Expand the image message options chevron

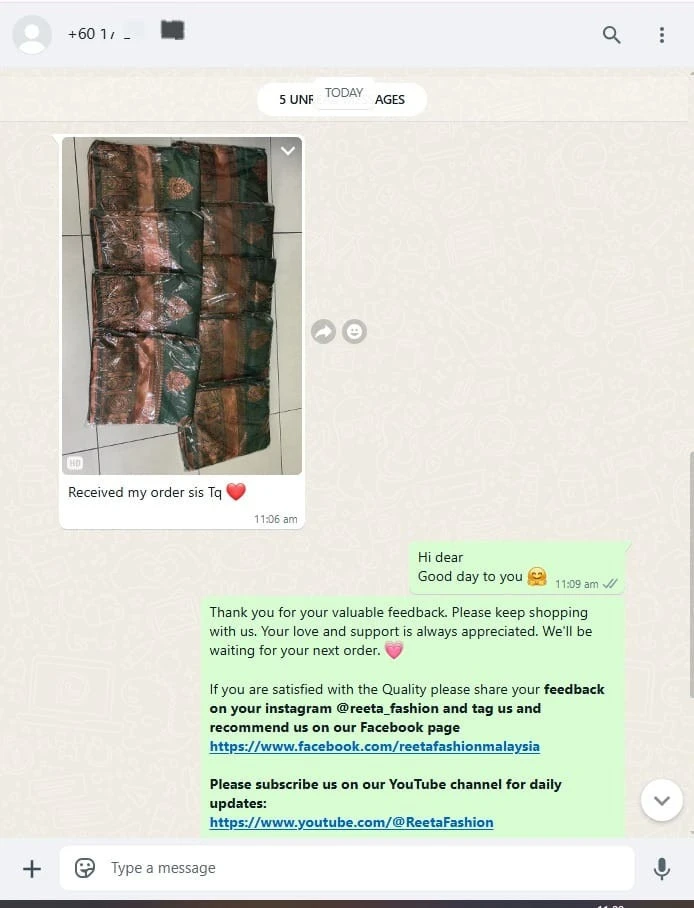[x=288, y=151]
